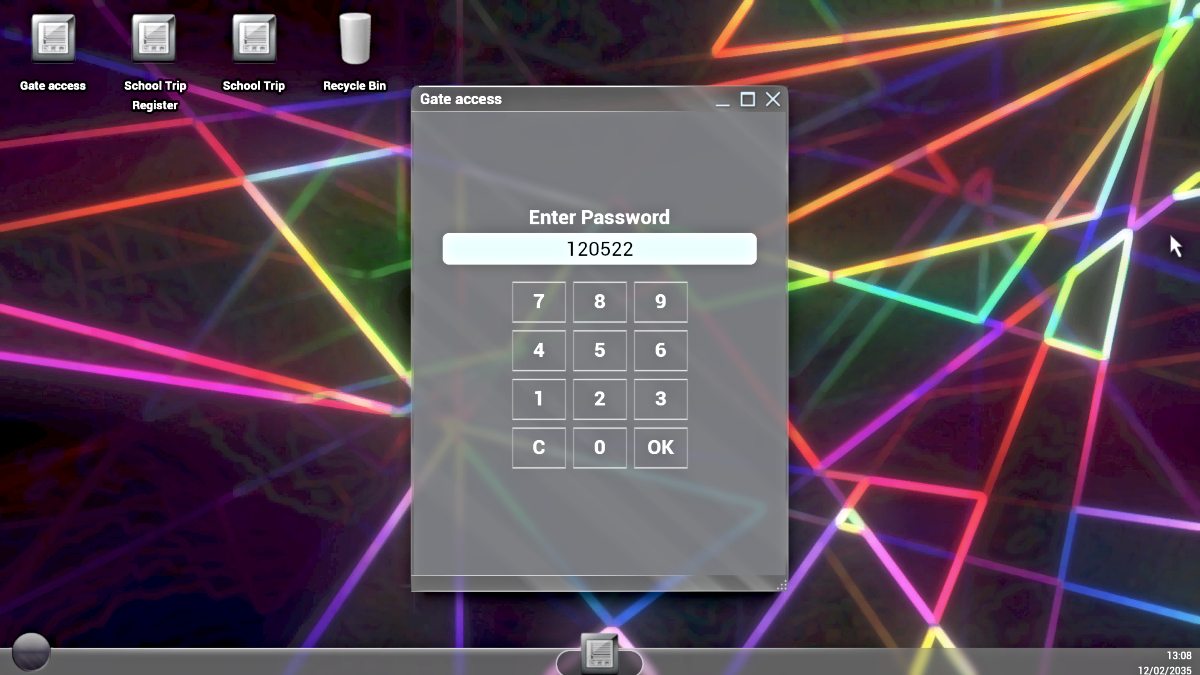This screenshot has width=1200, height=675.
Task: Tap the 5 key on the keypad
Action: [599, 351]
